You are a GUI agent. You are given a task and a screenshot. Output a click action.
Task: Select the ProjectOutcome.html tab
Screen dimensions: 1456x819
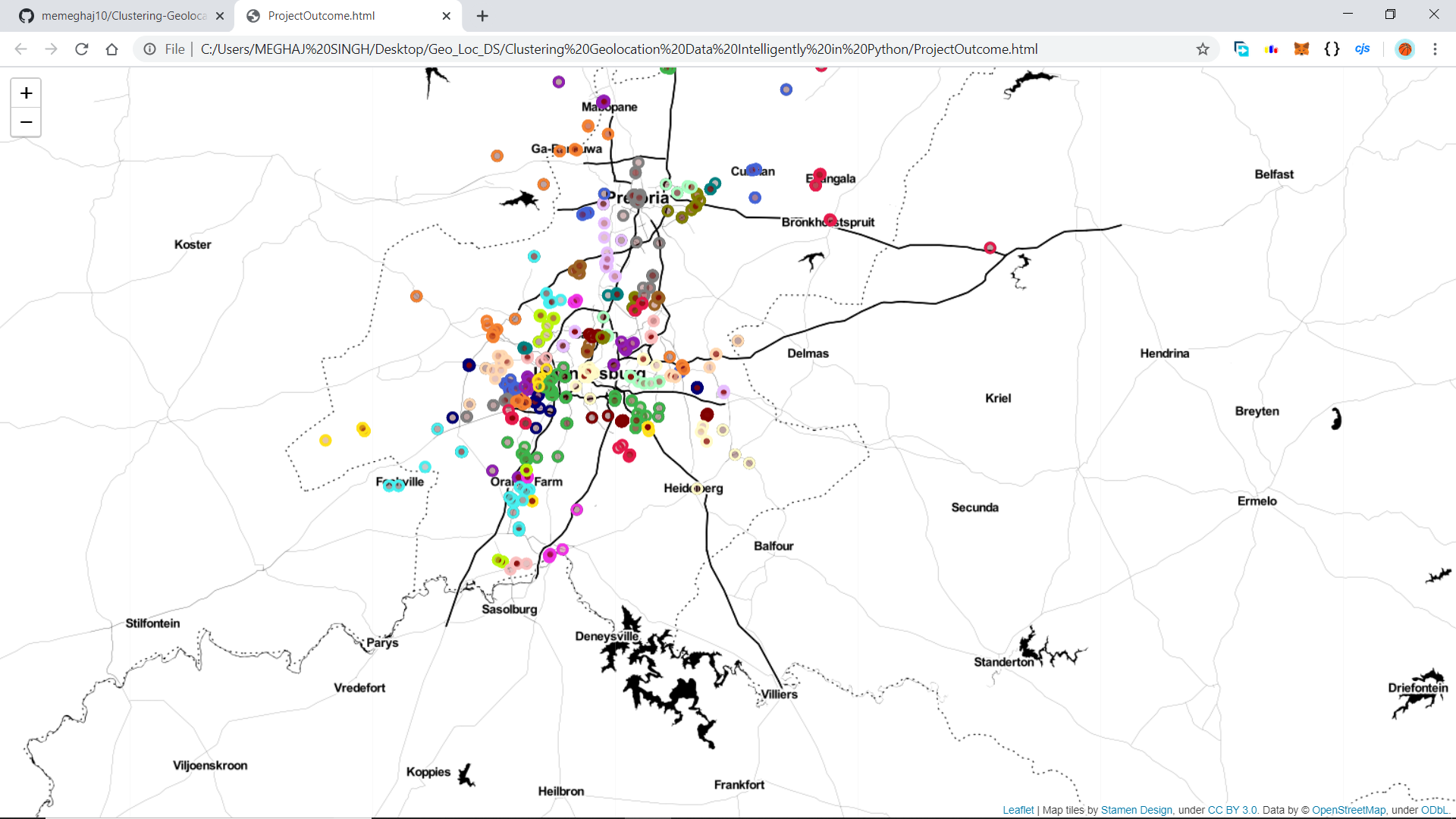[x=322, y=16]
